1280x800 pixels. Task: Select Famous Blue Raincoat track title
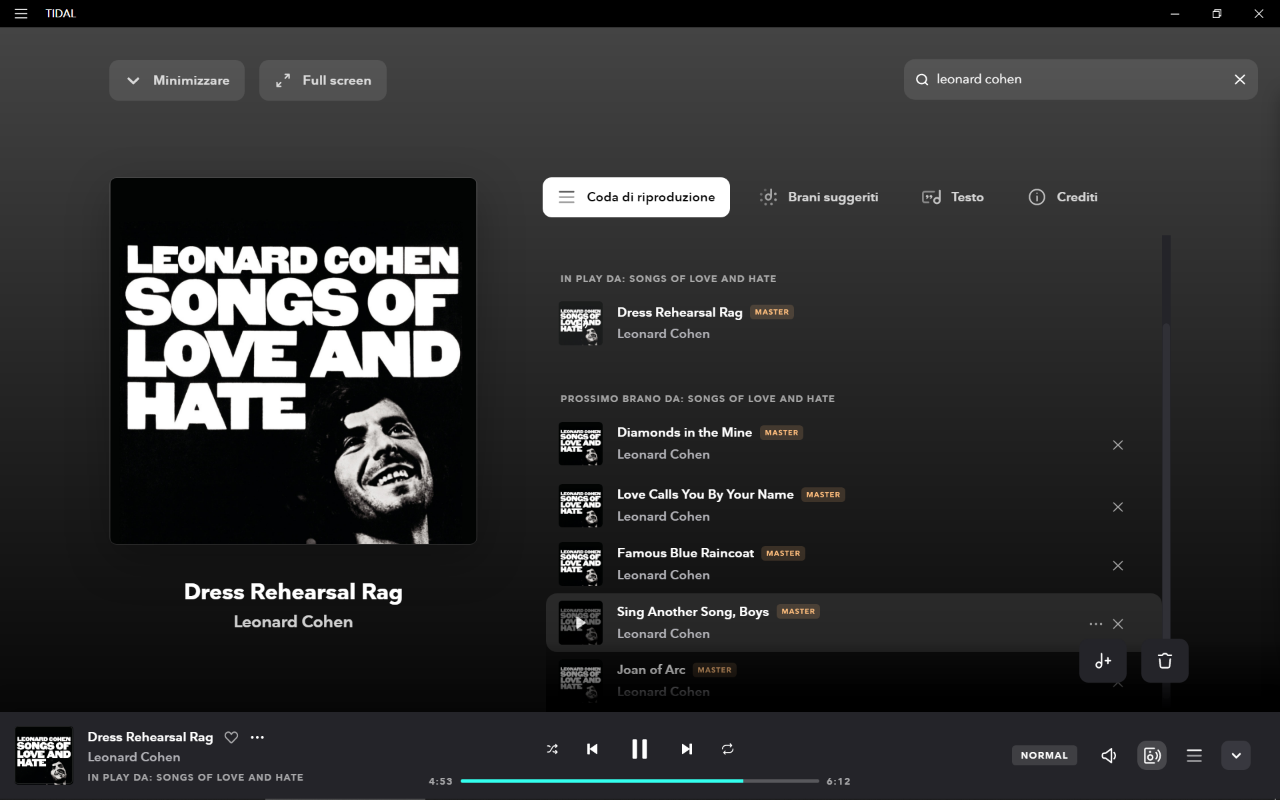[x=685, y=553]
